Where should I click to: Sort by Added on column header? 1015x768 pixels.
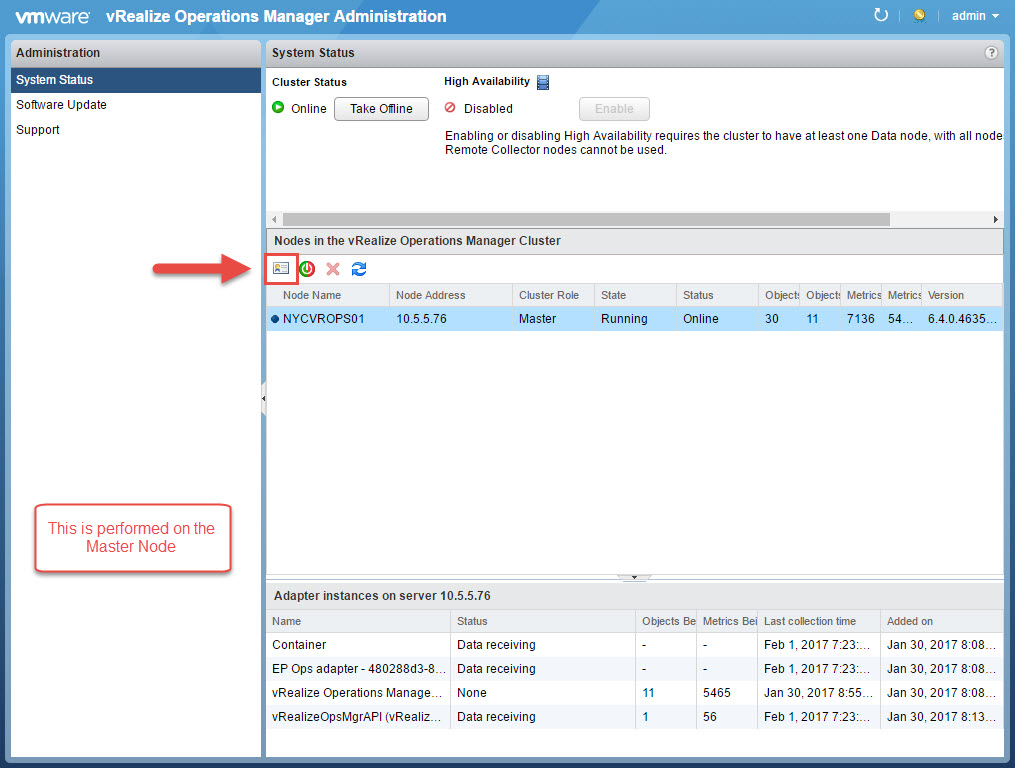point(942,621)
